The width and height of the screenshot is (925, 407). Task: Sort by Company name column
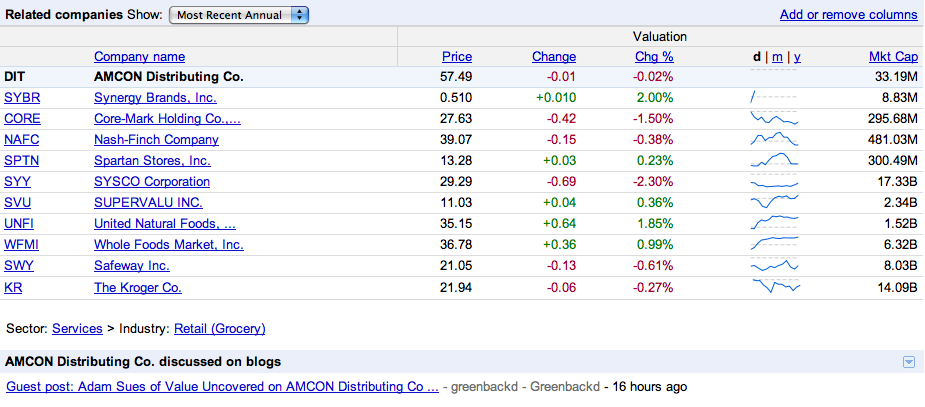[x=139, y=57]
